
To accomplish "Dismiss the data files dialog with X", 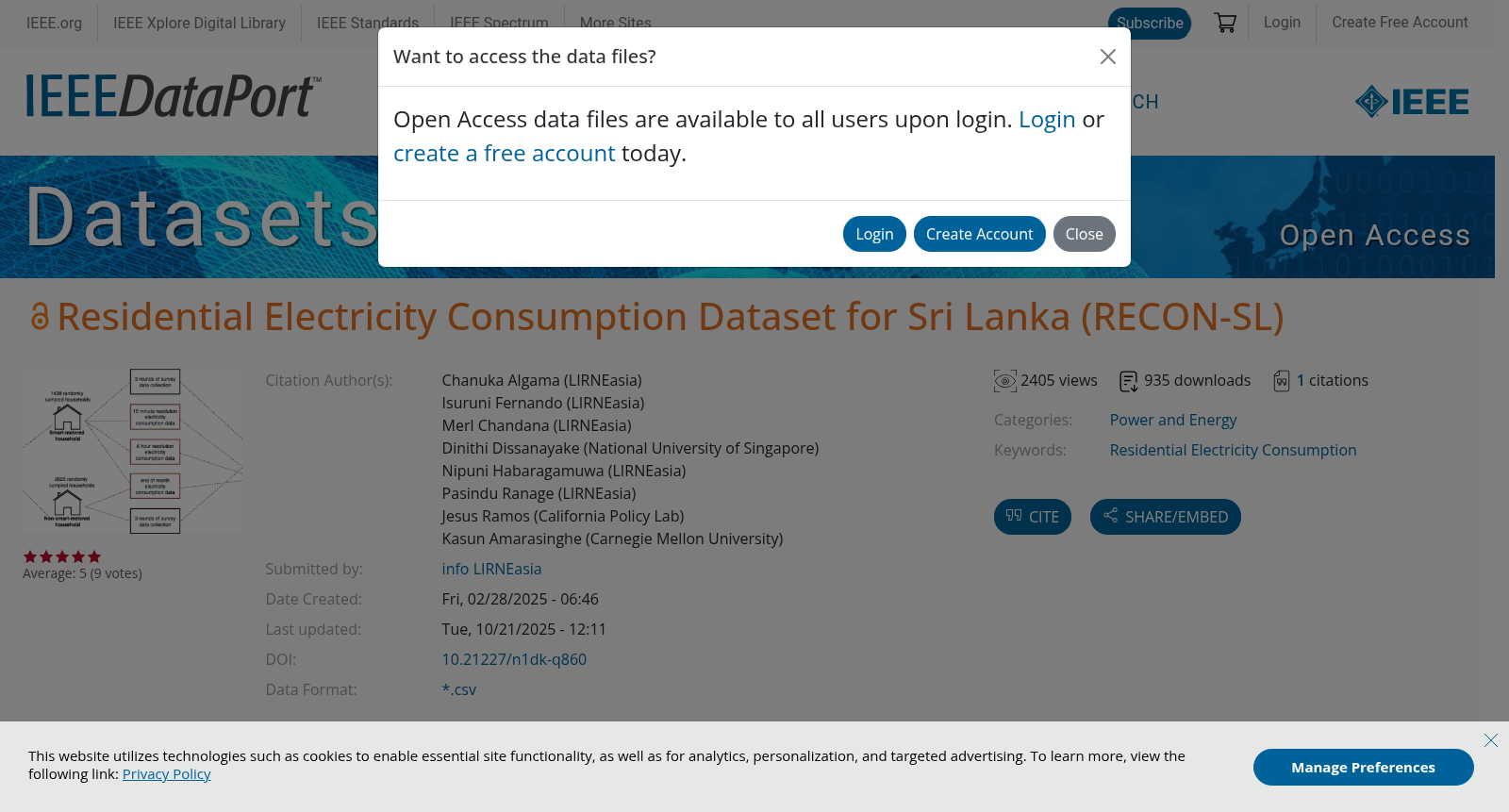I will tap(1108, 57).
